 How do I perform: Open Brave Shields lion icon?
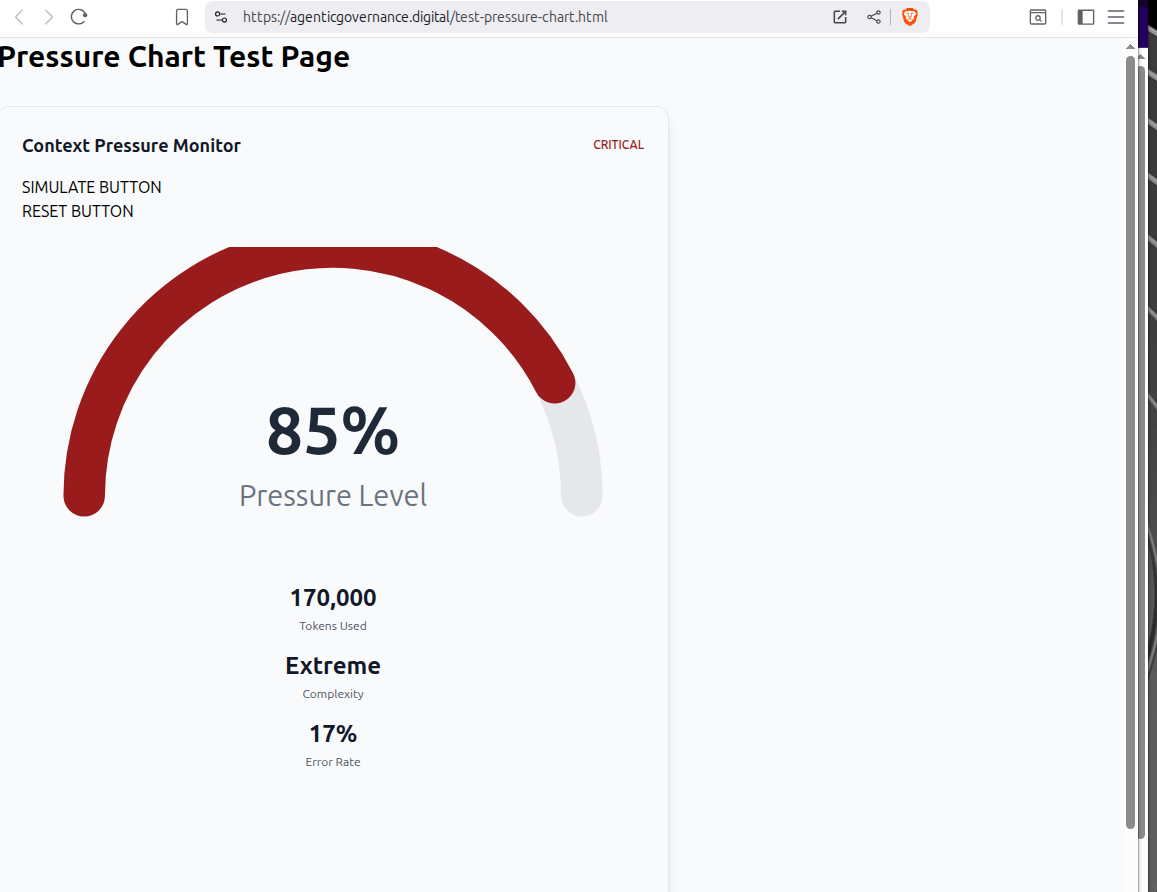[909, 17]
